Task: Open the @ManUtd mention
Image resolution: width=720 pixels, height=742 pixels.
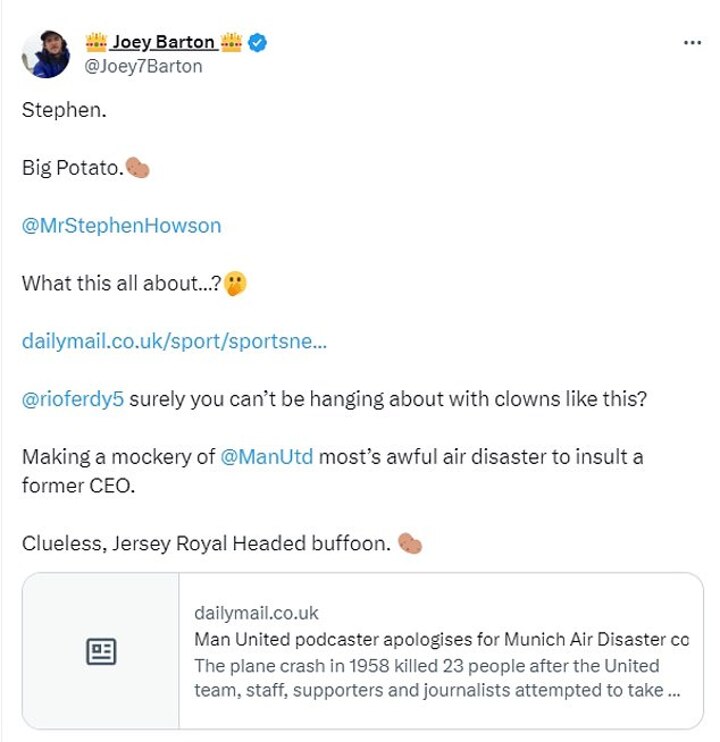Action: coord(267,457)
